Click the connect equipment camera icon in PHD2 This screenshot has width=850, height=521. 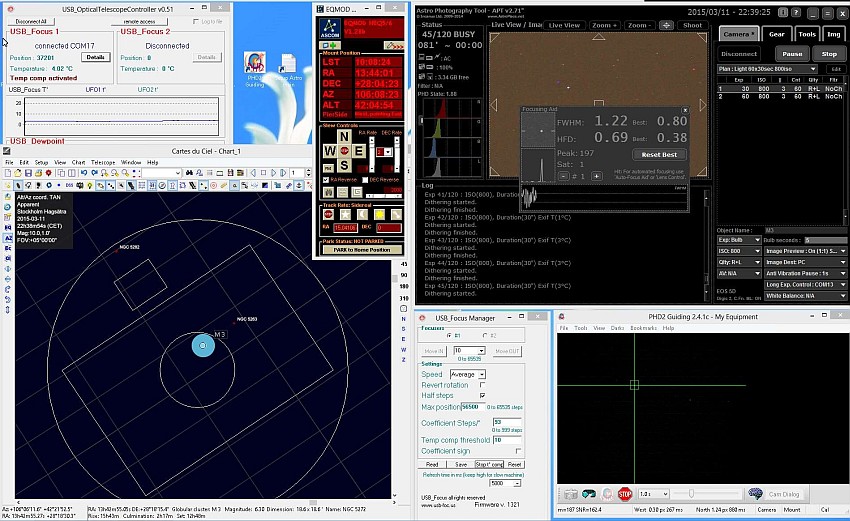pos(570,494)
